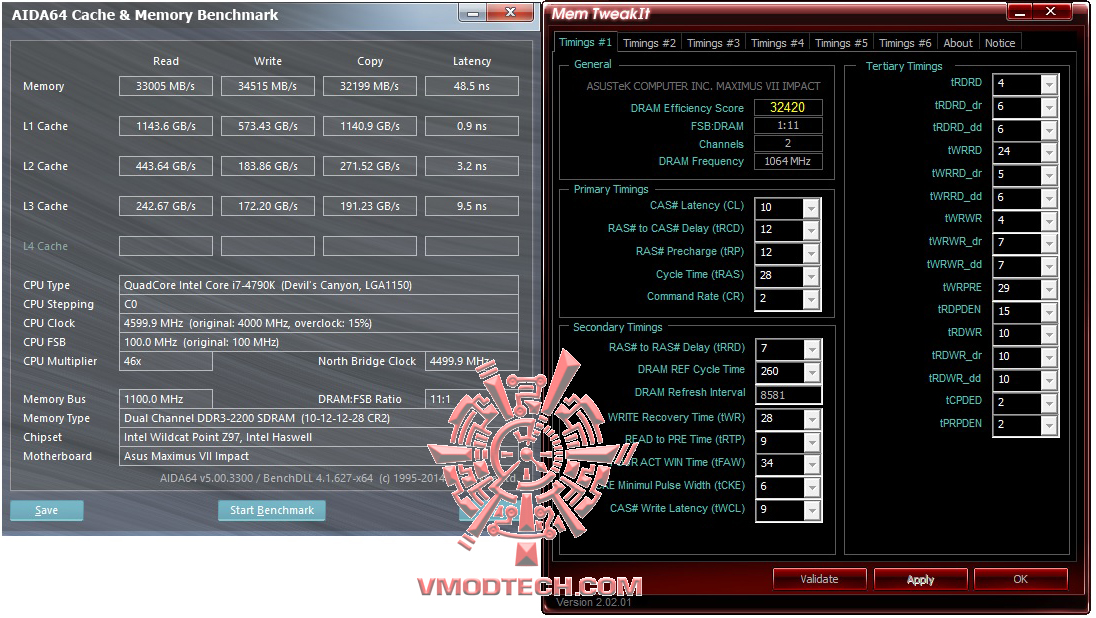Open the Timings #6 tab
Viewport: 1096px width, 618px height.
coord(905,43)
